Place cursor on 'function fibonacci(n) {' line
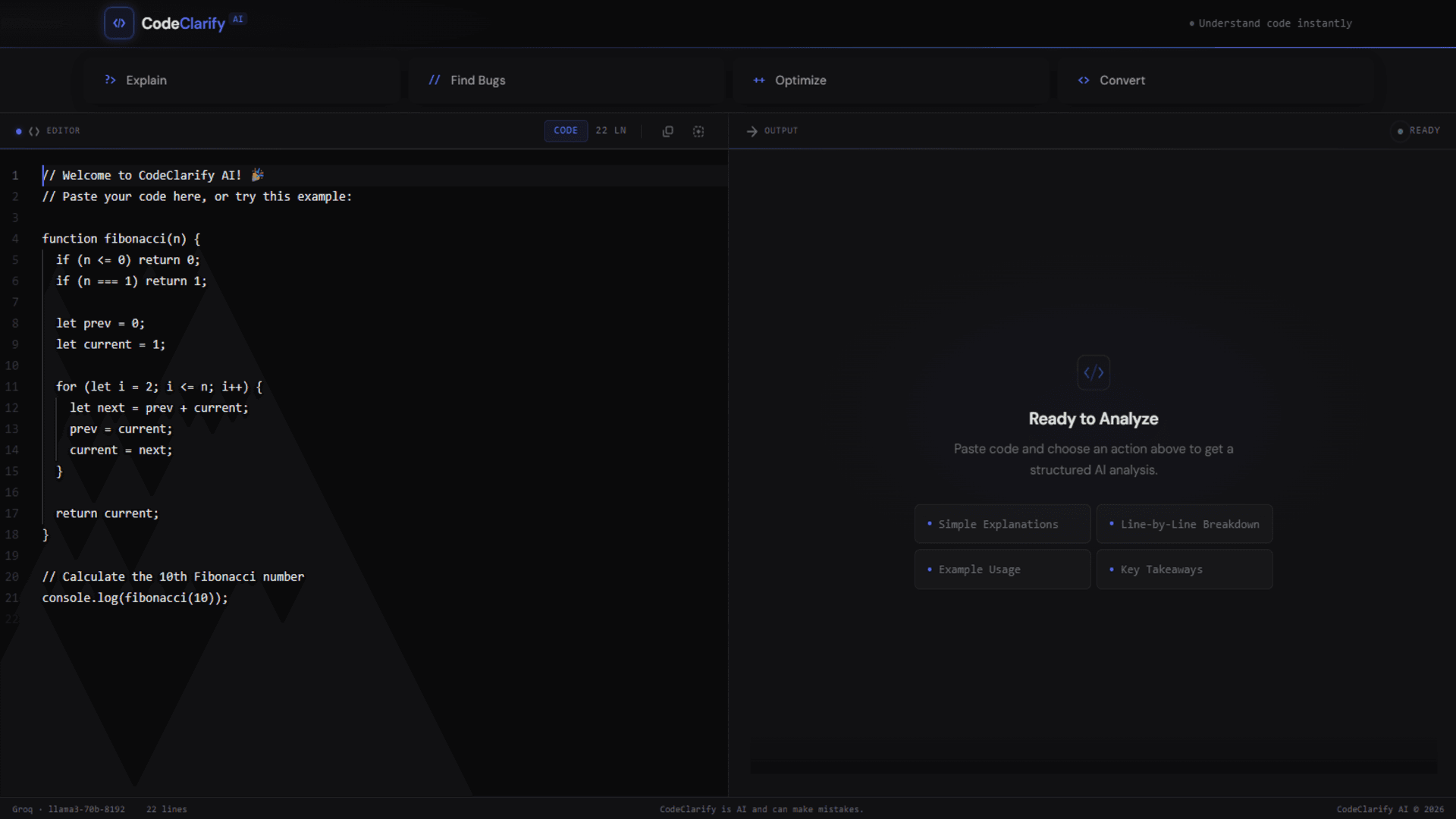 [121, 239]
